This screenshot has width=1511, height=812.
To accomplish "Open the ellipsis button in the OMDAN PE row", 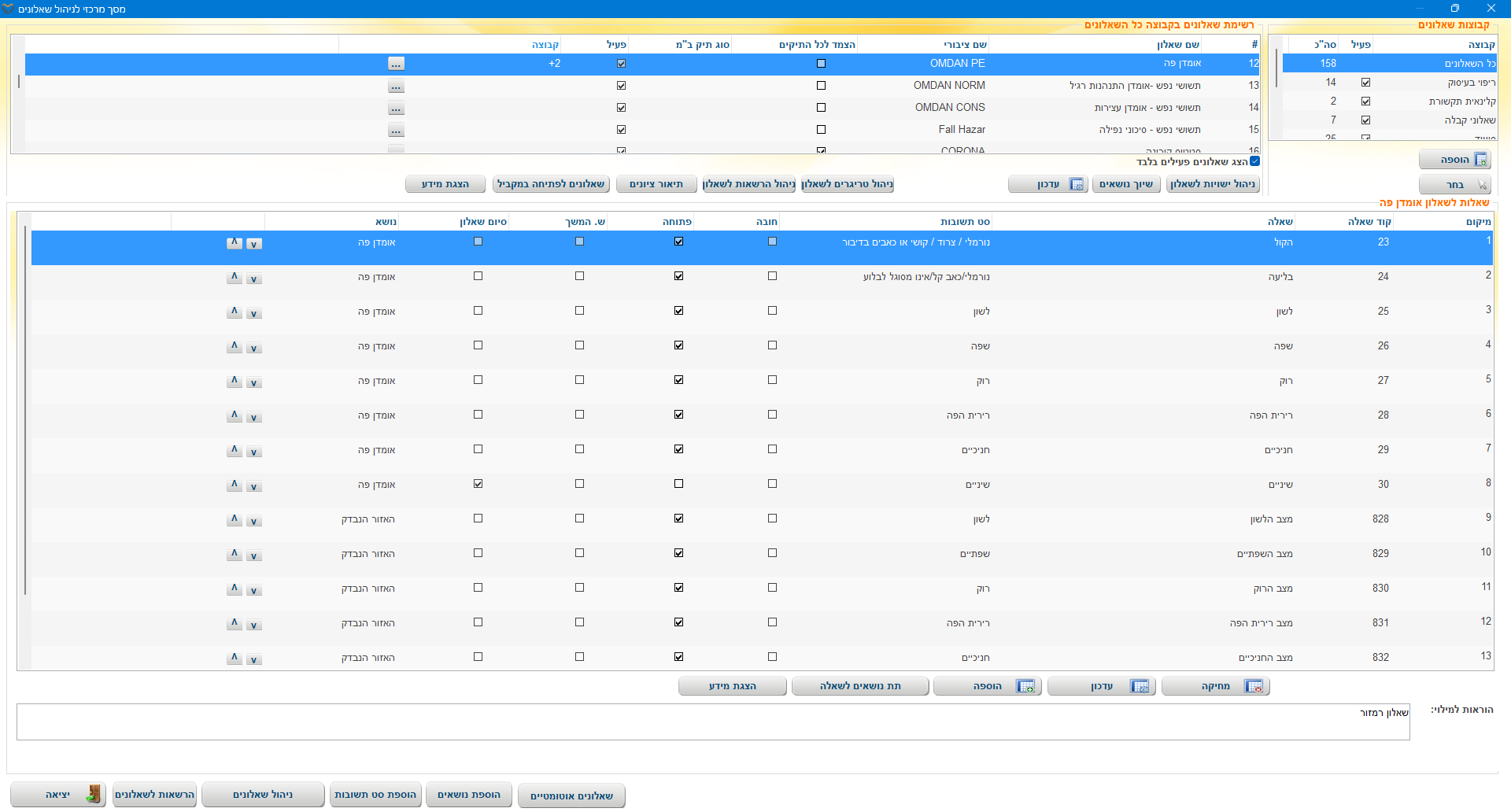I will [x=396, y=64].
